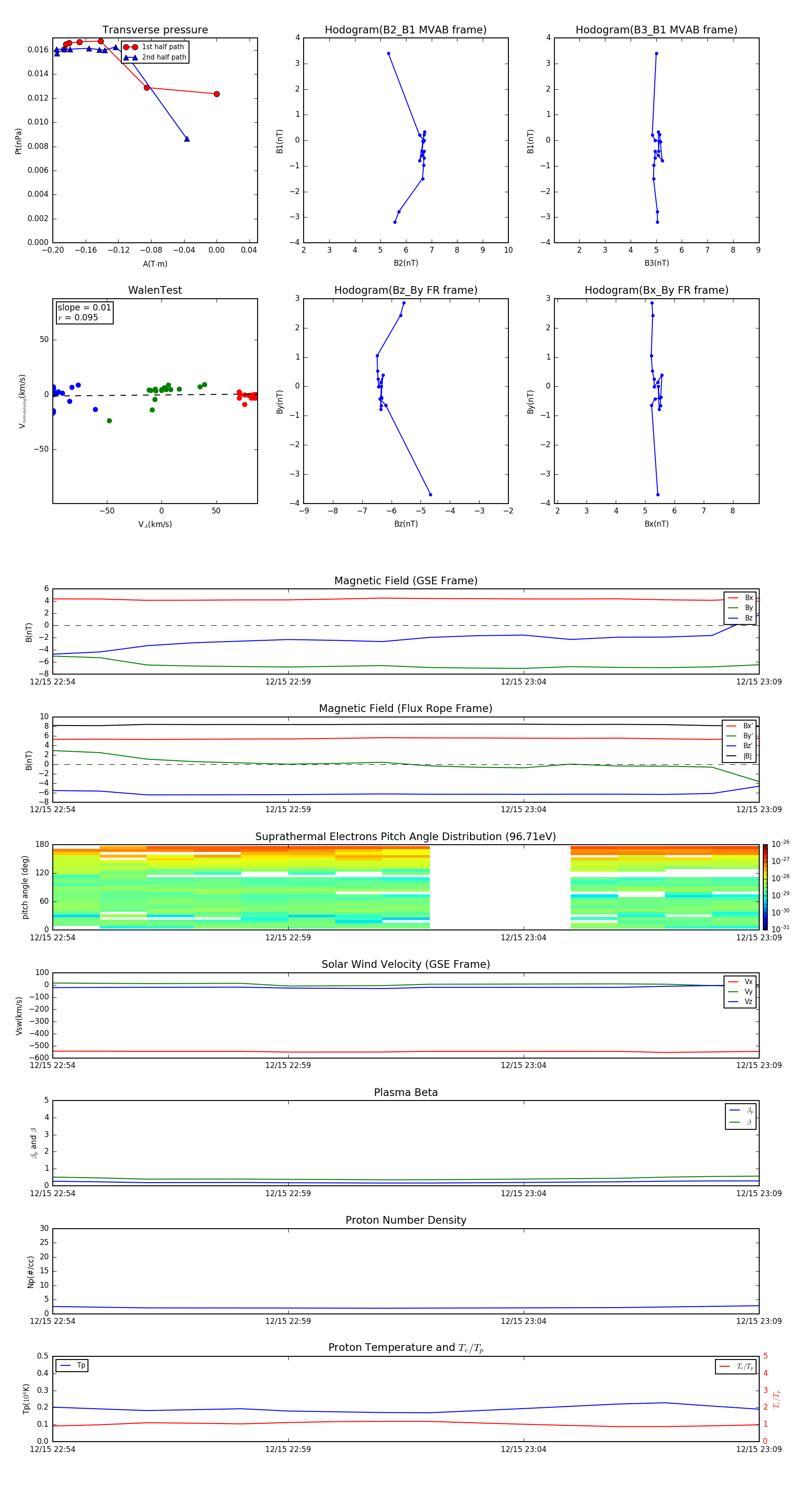The image size is (812, 1489).
Task: Click the blue triangle marker beside "2nd half path"
Action: pos(130,57)
